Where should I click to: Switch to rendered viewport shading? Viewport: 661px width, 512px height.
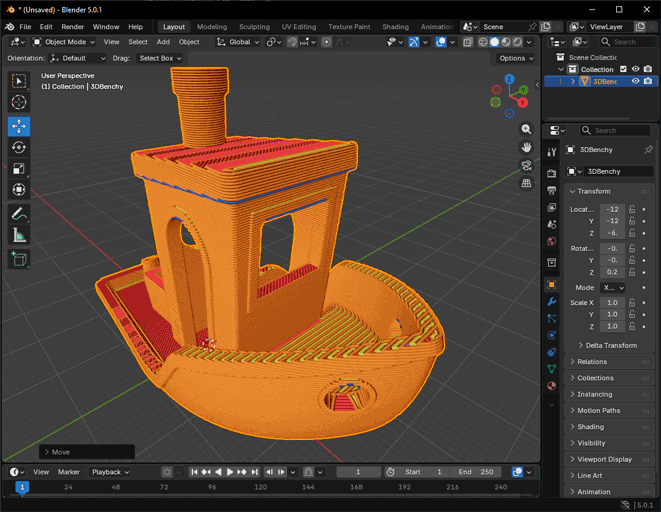click(517, 42)
